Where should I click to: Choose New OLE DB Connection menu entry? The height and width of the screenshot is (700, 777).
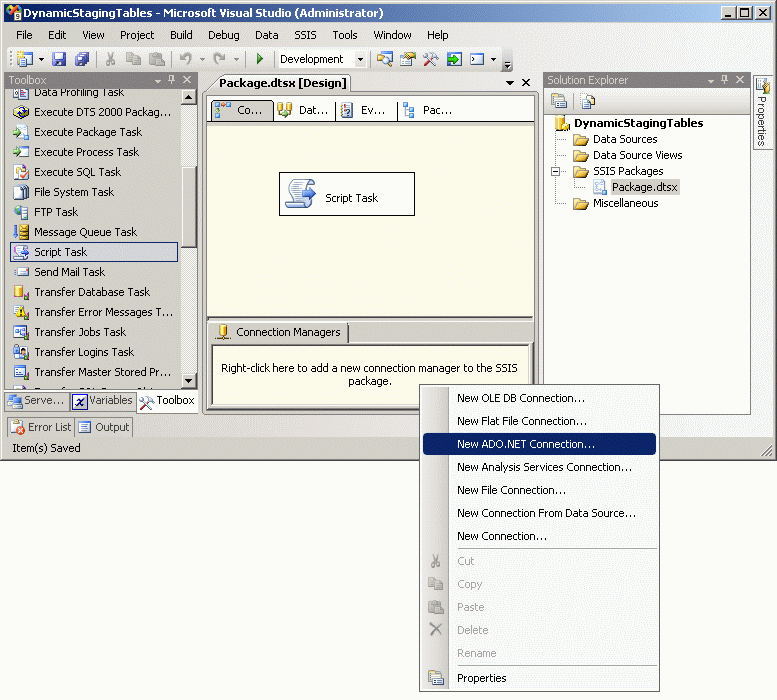point(539,398)
